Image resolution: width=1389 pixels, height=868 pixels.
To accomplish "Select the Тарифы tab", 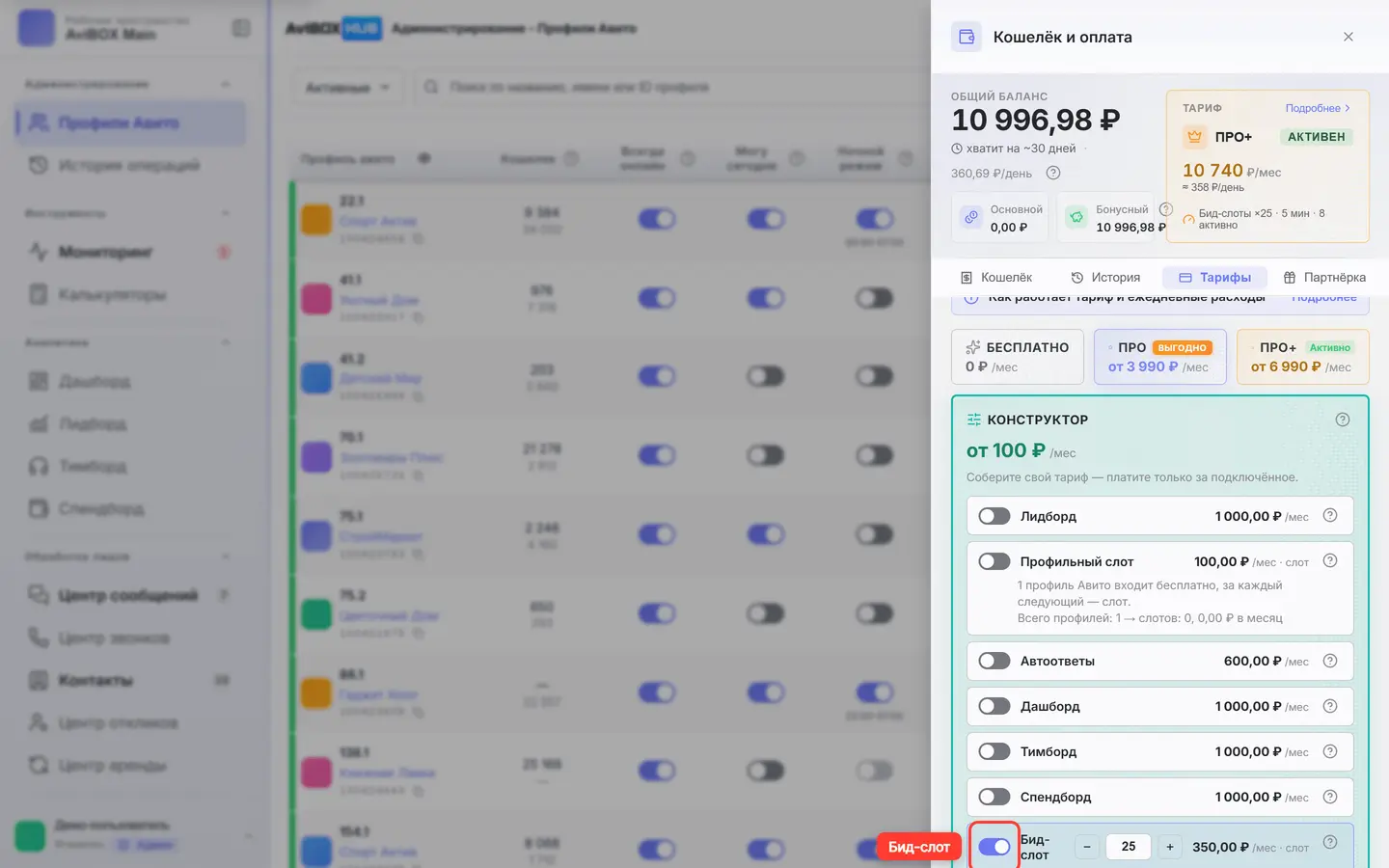I will [1214, 278].
